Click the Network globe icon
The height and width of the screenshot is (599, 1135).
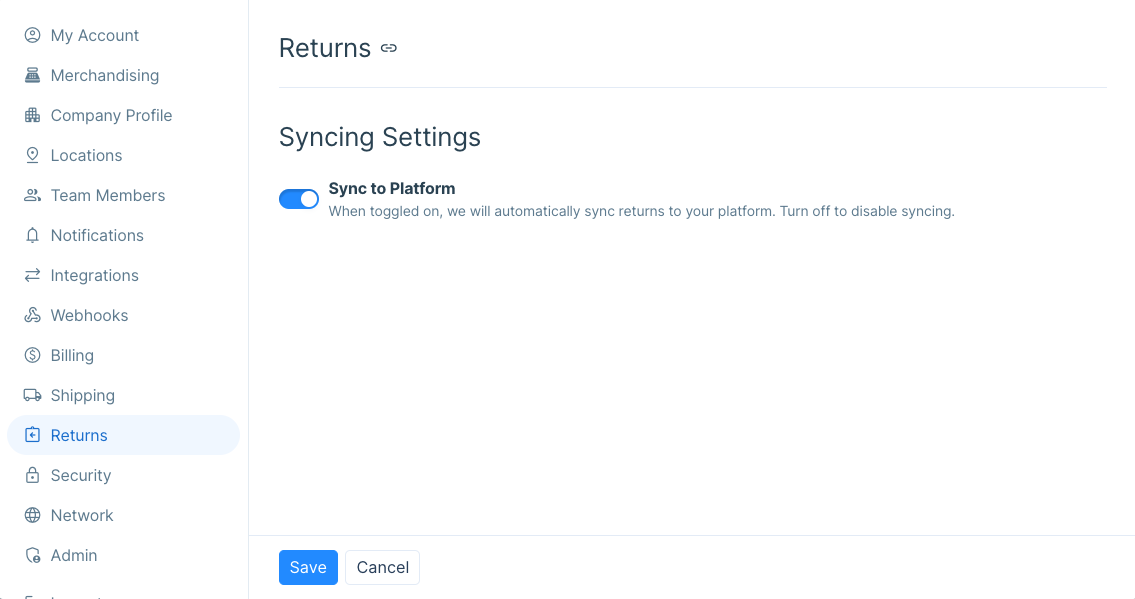tap(32, 515)
